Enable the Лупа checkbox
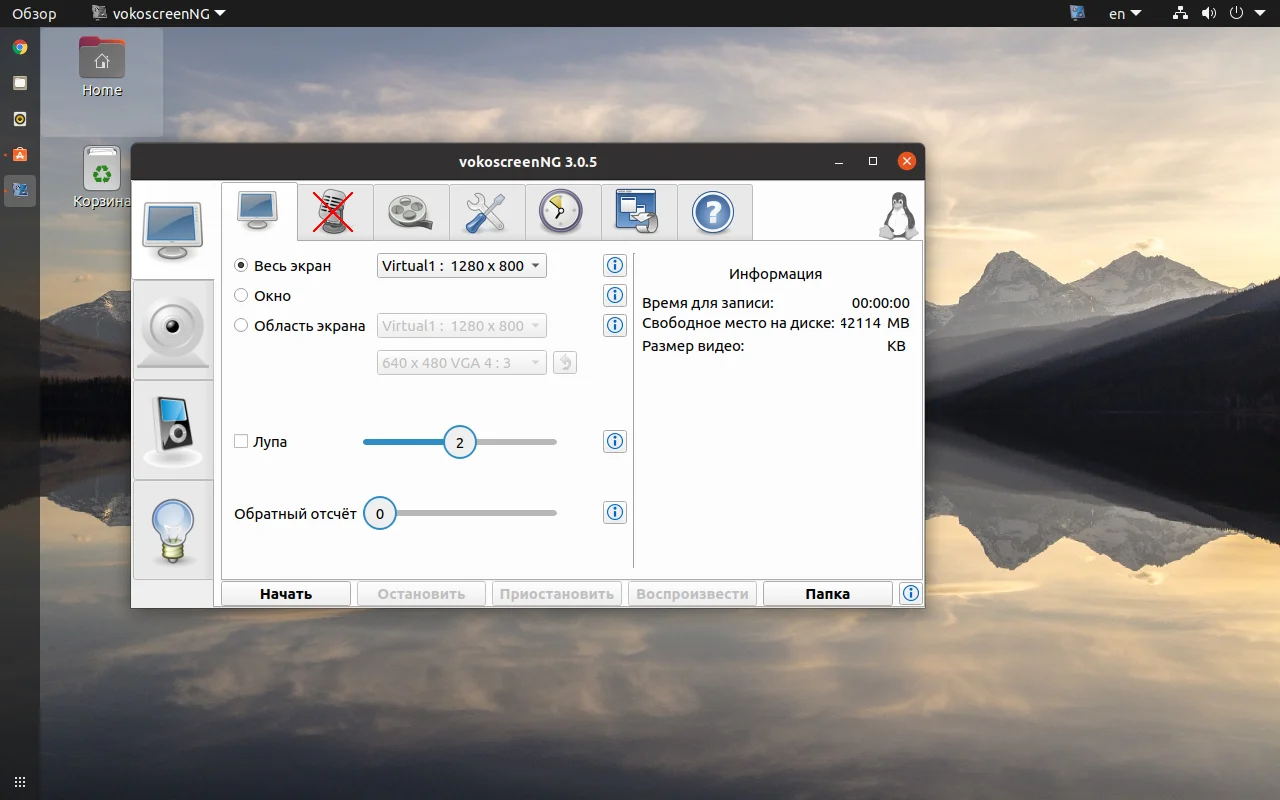The height and width of the screenshot is (800, 1280). click(x=241, y=441)
